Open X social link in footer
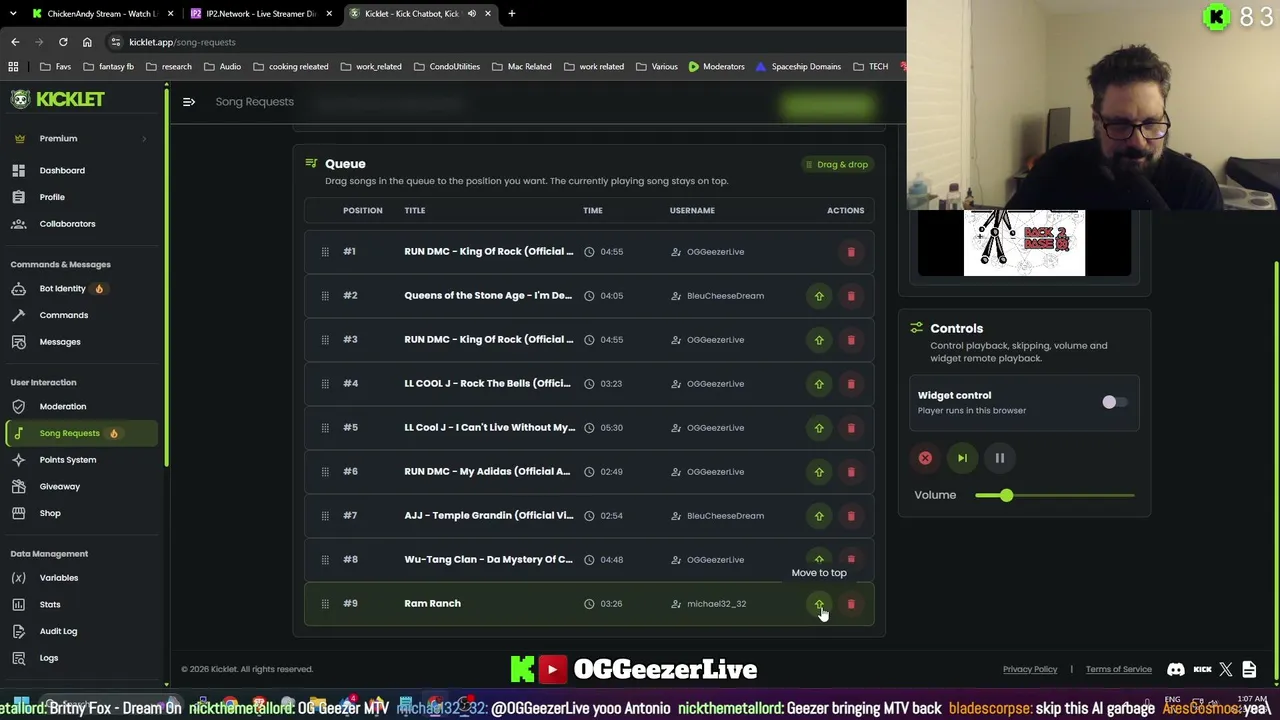Screen dimensions: 1280x720 (x=1226, y=669)
